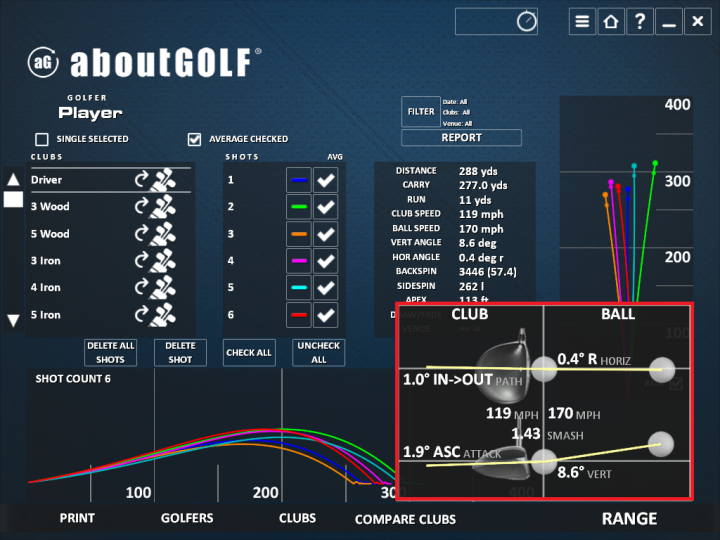The image size is (720, 540).
Task: Open the hamburger menu icon
Action: point(582,22)
